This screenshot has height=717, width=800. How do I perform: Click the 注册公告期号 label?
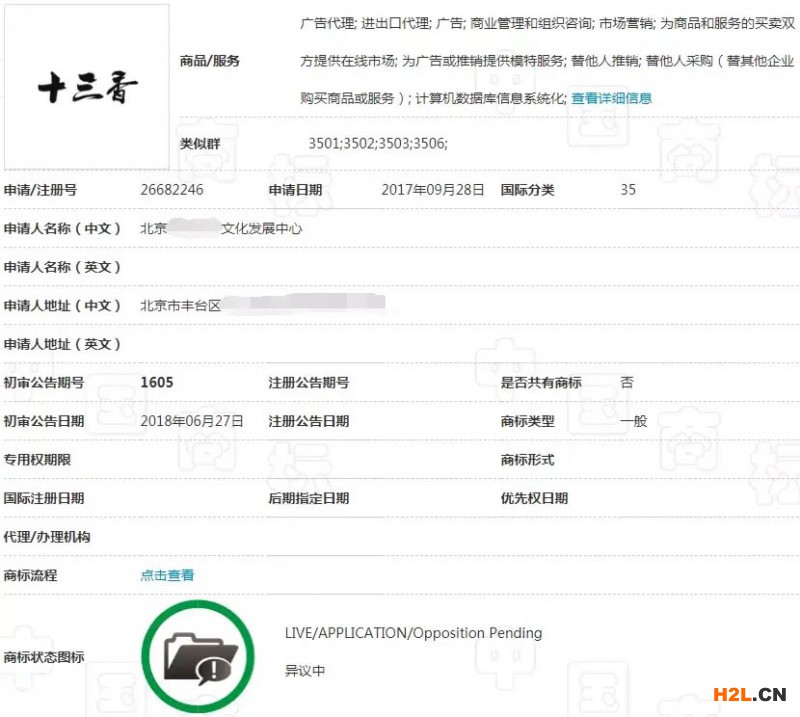[x=309, y=382]
